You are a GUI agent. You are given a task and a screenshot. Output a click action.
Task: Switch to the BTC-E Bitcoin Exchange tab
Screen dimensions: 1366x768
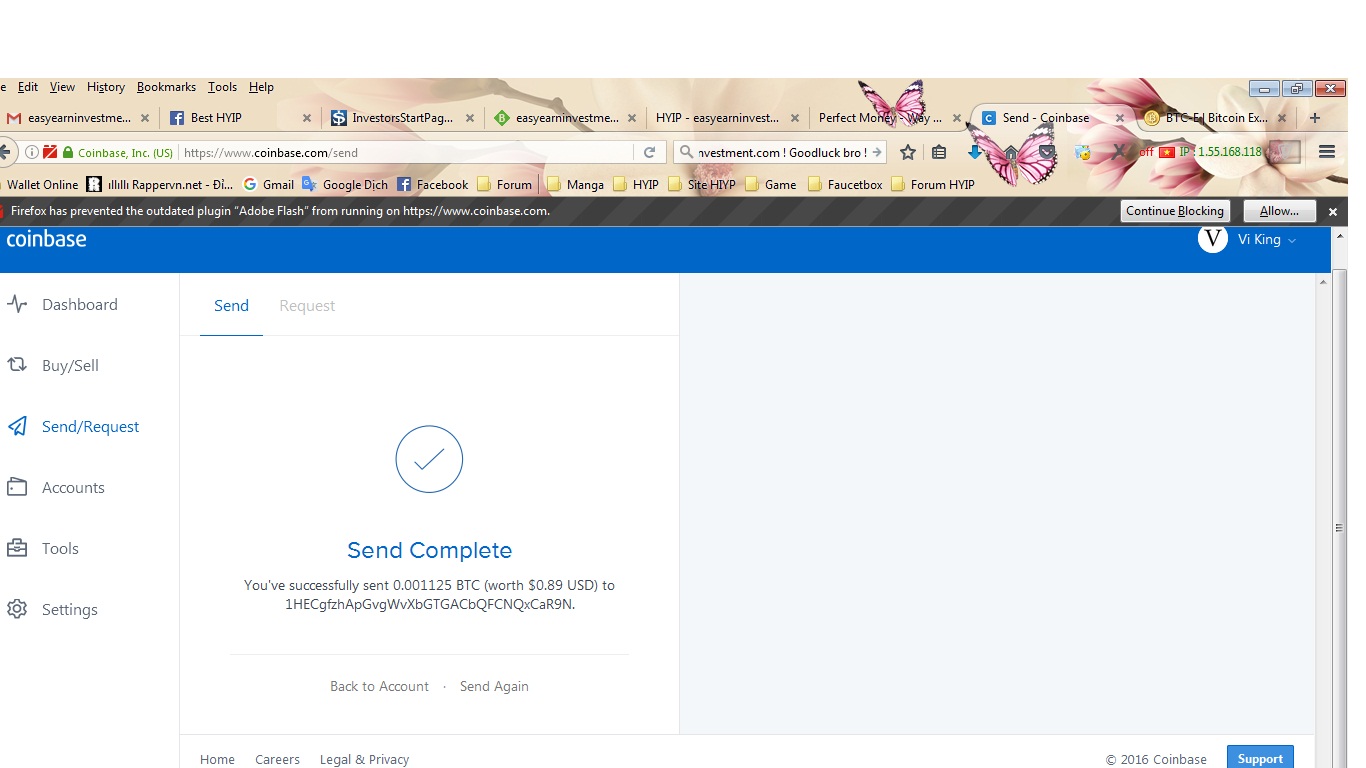1214,118
